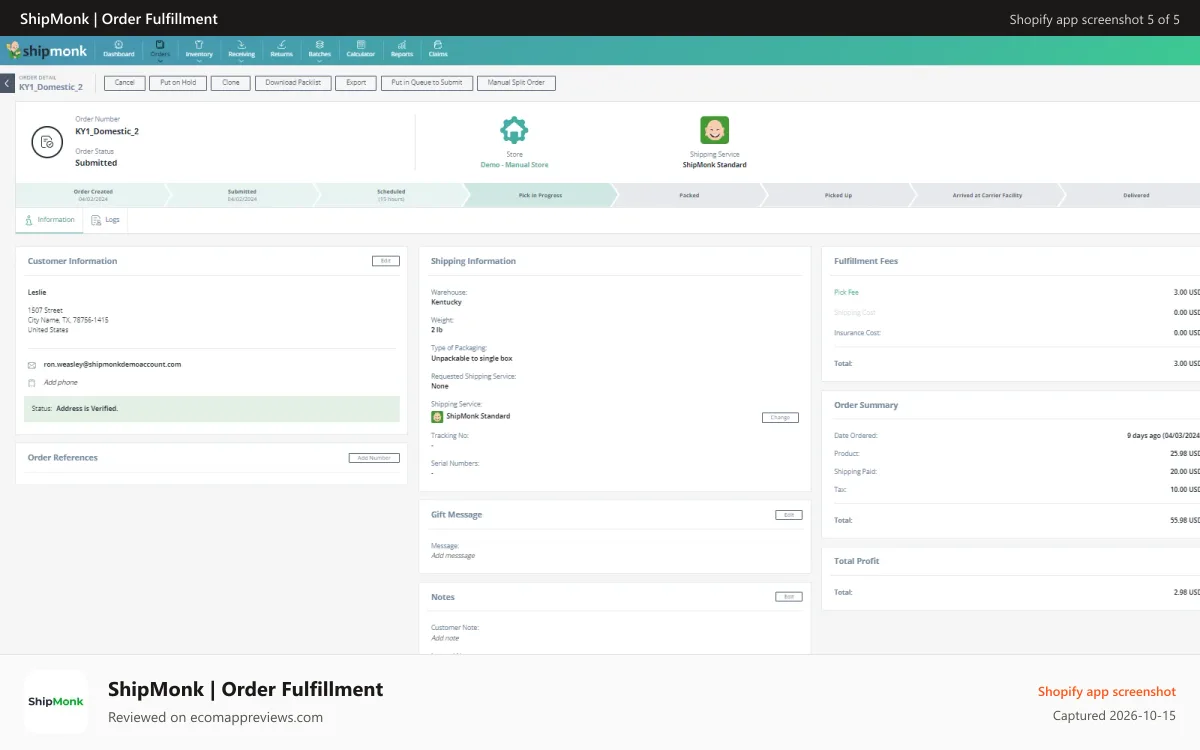This screenshot has width=1200, height=750.
Task: Open the Orders nav icon
Action: tap(160, 45)
